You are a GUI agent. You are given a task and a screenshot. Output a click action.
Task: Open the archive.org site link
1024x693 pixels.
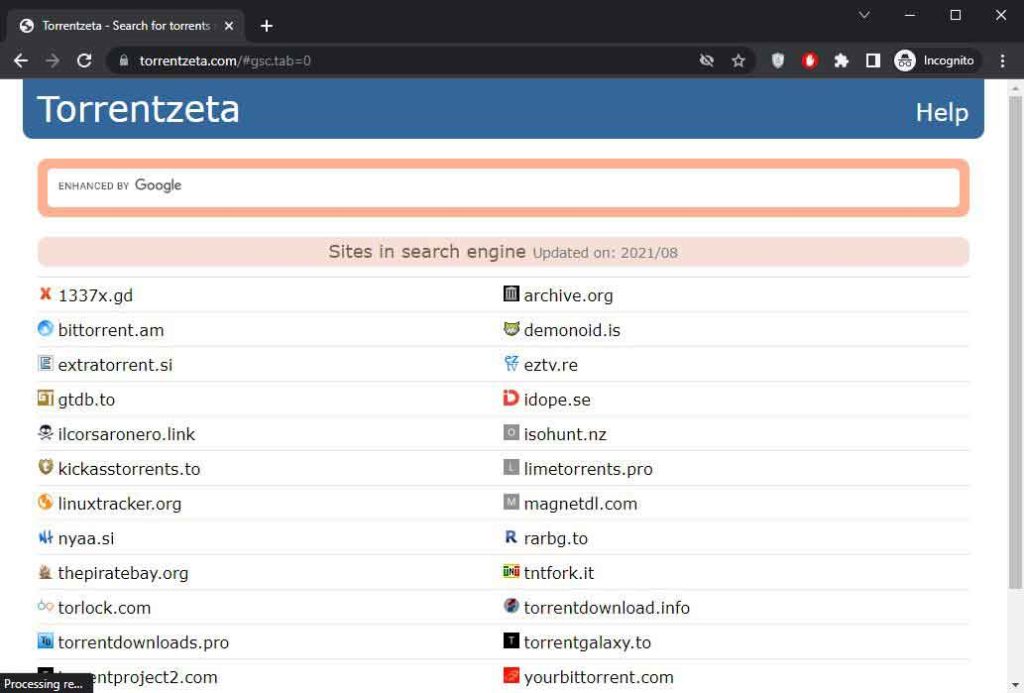coord(568,295)
